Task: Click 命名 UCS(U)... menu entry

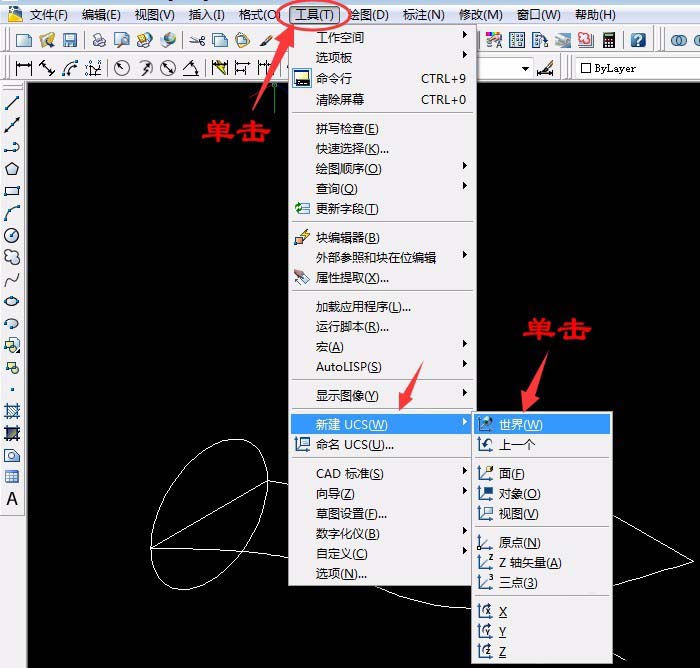Action: (382, 445)
